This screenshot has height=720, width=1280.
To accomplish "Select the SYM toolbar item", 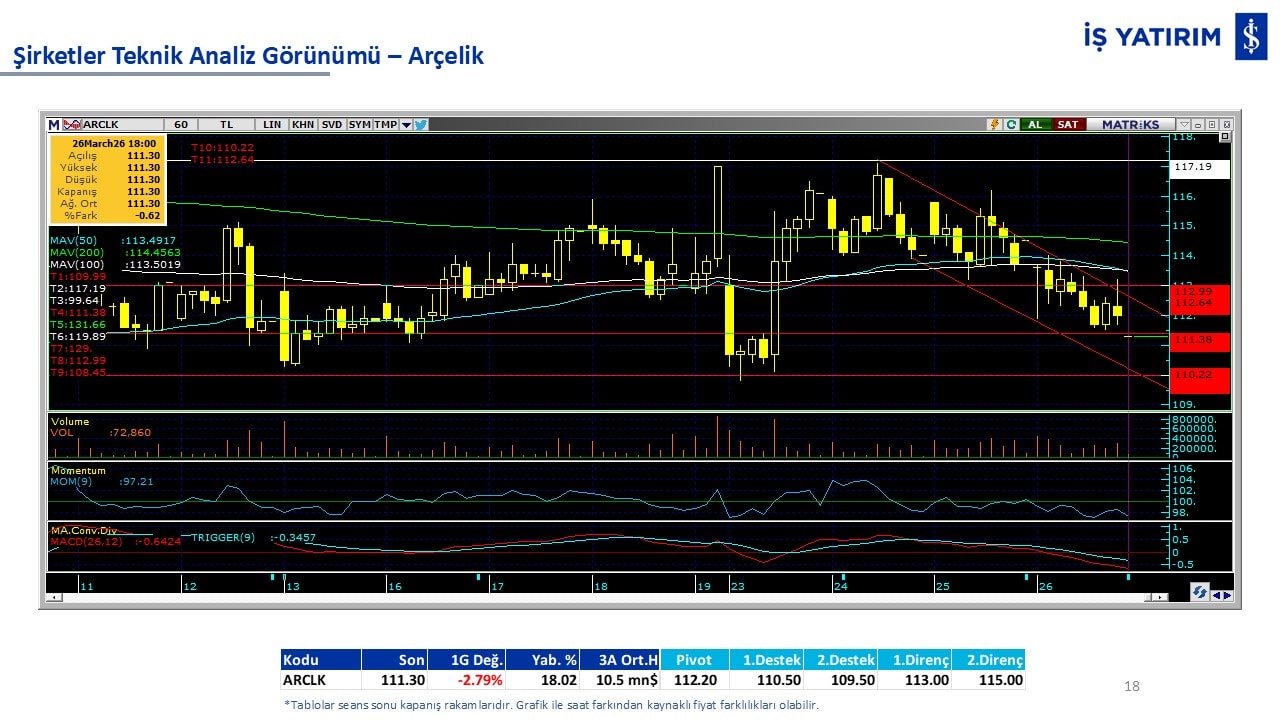I will pos(359,125).
